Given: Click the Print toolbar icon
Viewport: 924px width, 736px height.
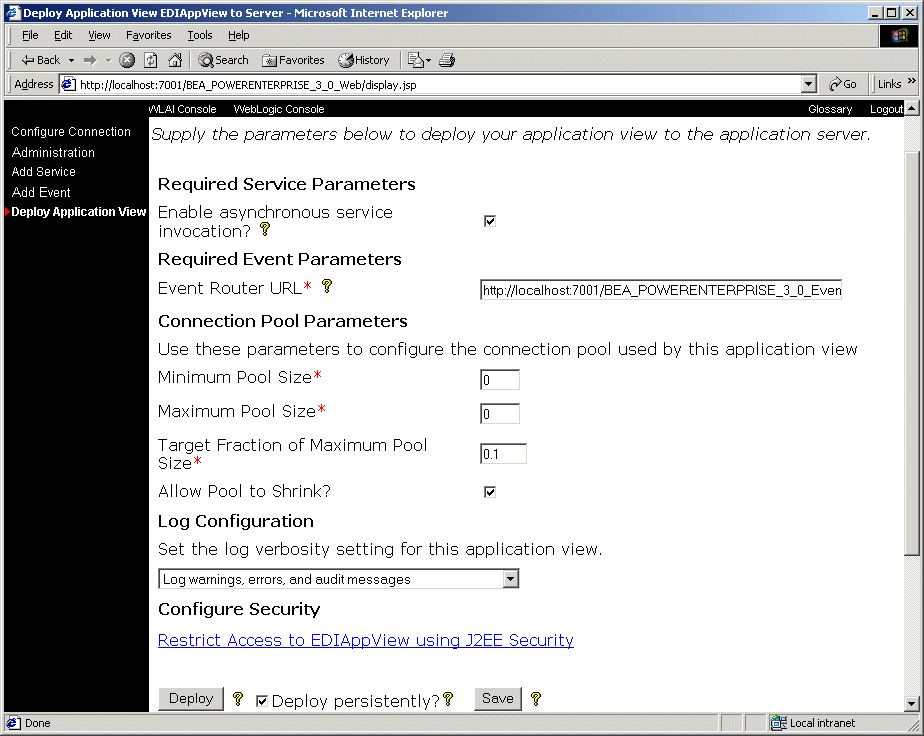Looking at the screenshot, I should pyautogui.click(x=447, y=60).
